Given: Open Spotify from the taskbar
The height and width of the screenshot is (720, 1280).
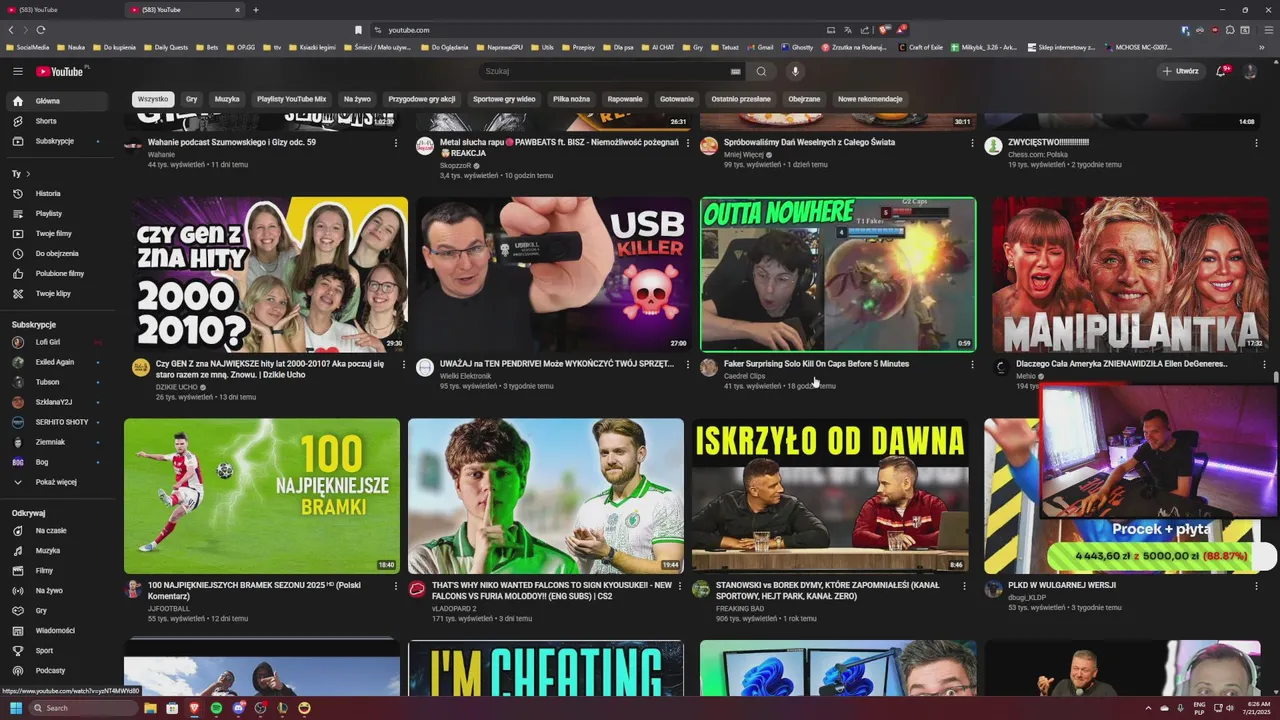Looking at the screenshot, I should (216, 708).
